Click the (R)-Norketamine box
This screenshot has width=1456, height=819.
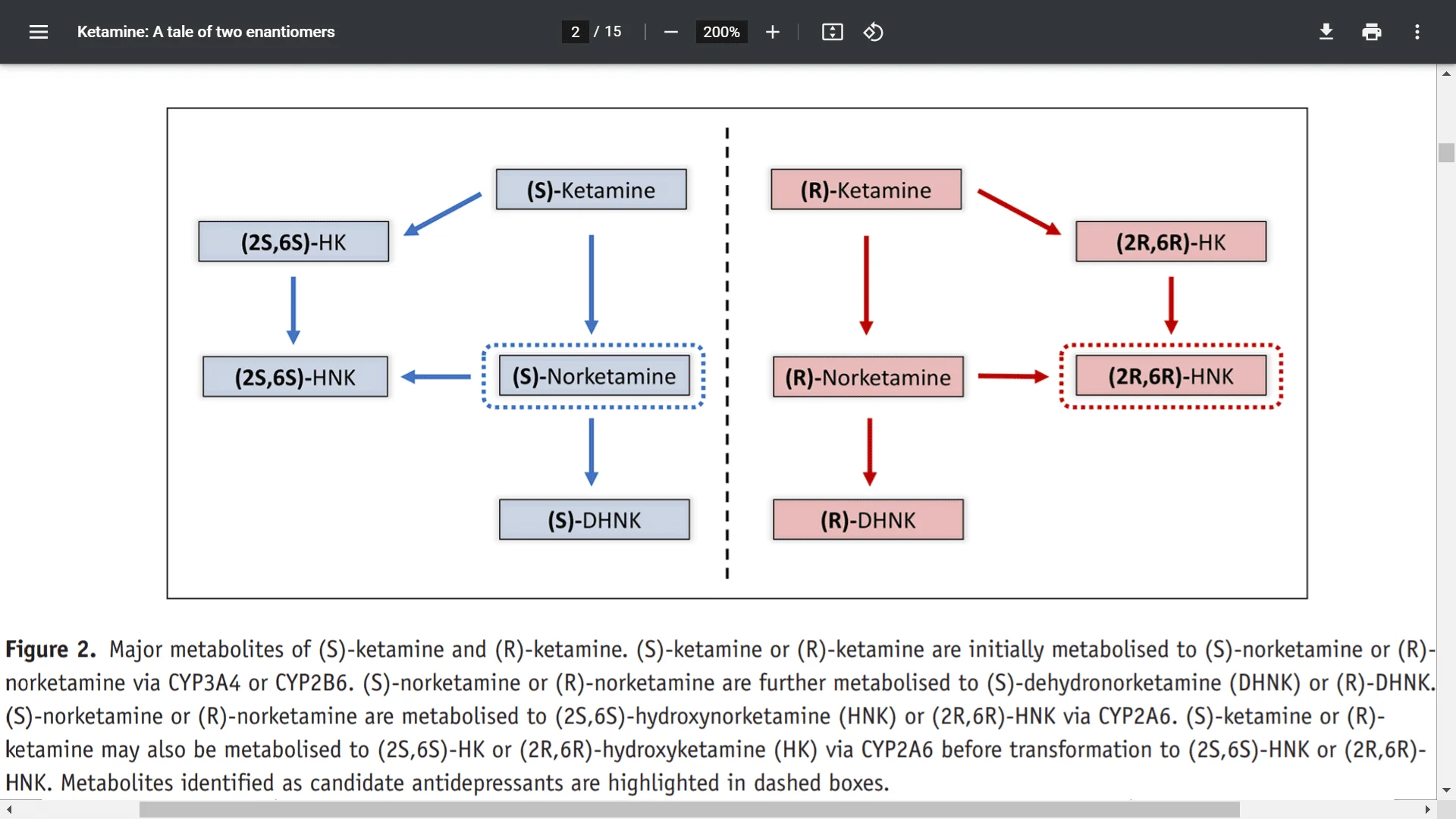tap(868, 377)
